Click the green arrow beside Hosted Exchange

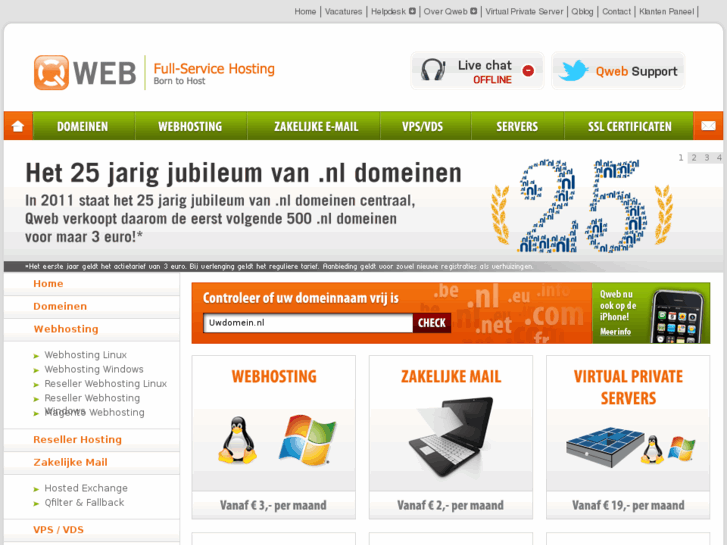tap(36, 489)
